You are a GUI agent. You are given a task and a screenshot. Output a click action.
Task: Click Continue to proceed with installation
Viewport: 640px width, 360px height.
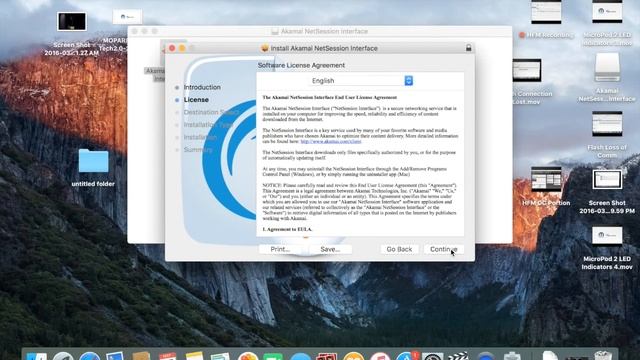pyautogui.click(x=443, y=249)
